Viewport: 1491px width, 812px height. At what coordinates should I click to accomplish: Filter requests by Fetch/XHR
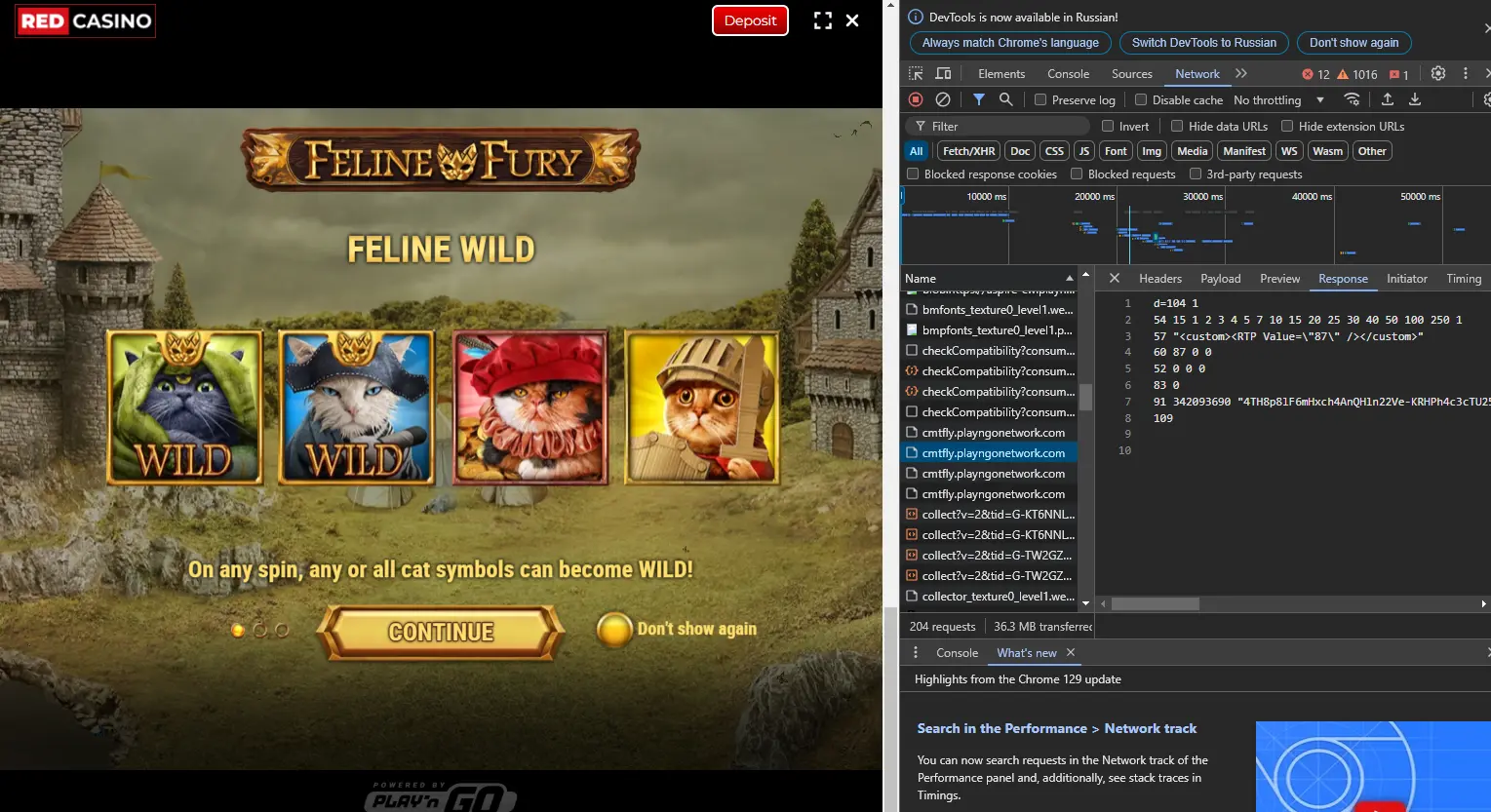[x=969, y=151]
